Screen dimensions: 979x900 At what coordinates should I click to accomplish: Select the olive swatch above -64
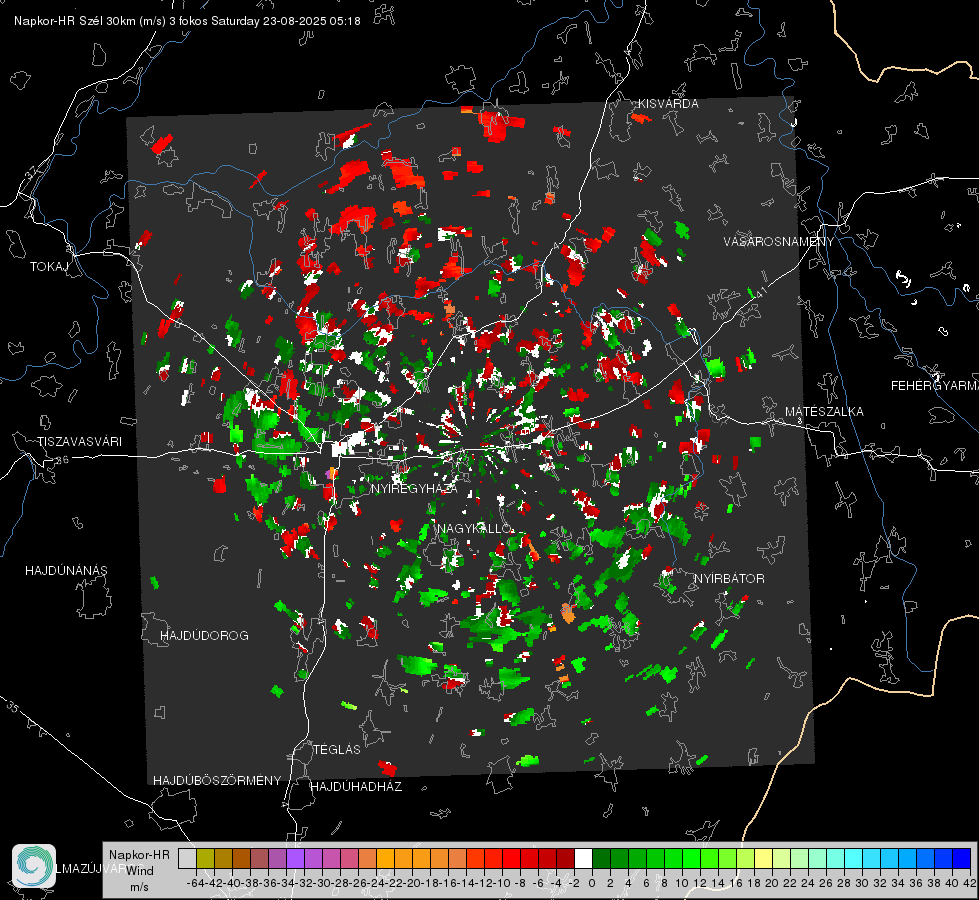point(205,858)
